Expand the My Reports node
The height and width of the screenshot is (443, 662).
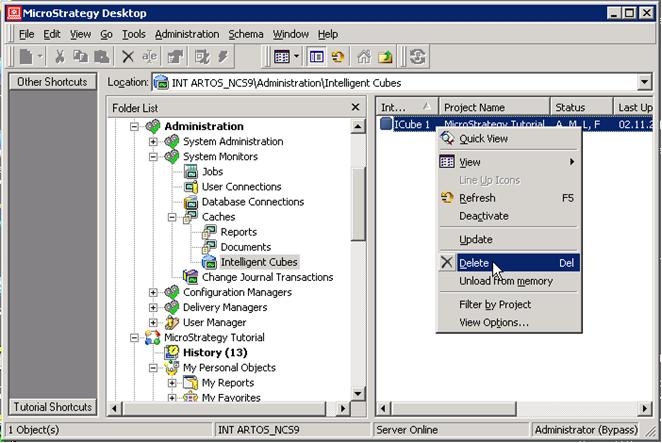coord(172,383)
